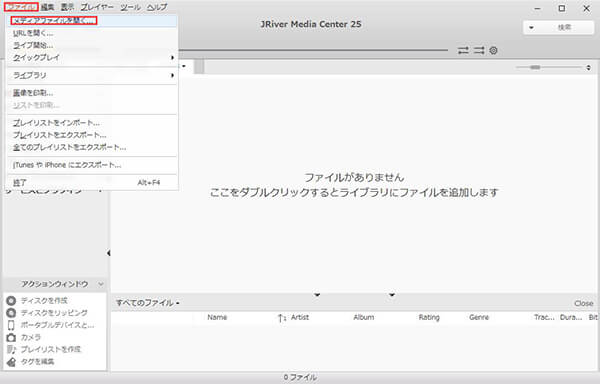
Task: Open the すべてのファイル dropdown
Action: tap(148, 303)
